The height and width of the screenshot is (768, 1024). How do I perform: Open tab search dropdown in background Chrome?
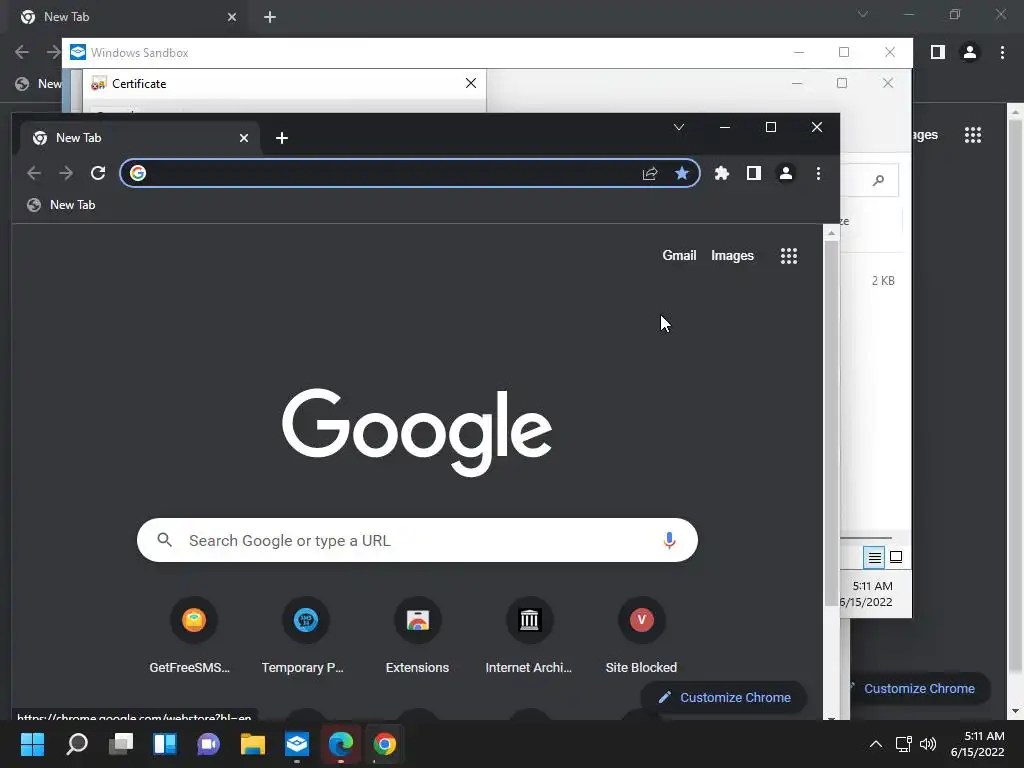coord(863,14)
